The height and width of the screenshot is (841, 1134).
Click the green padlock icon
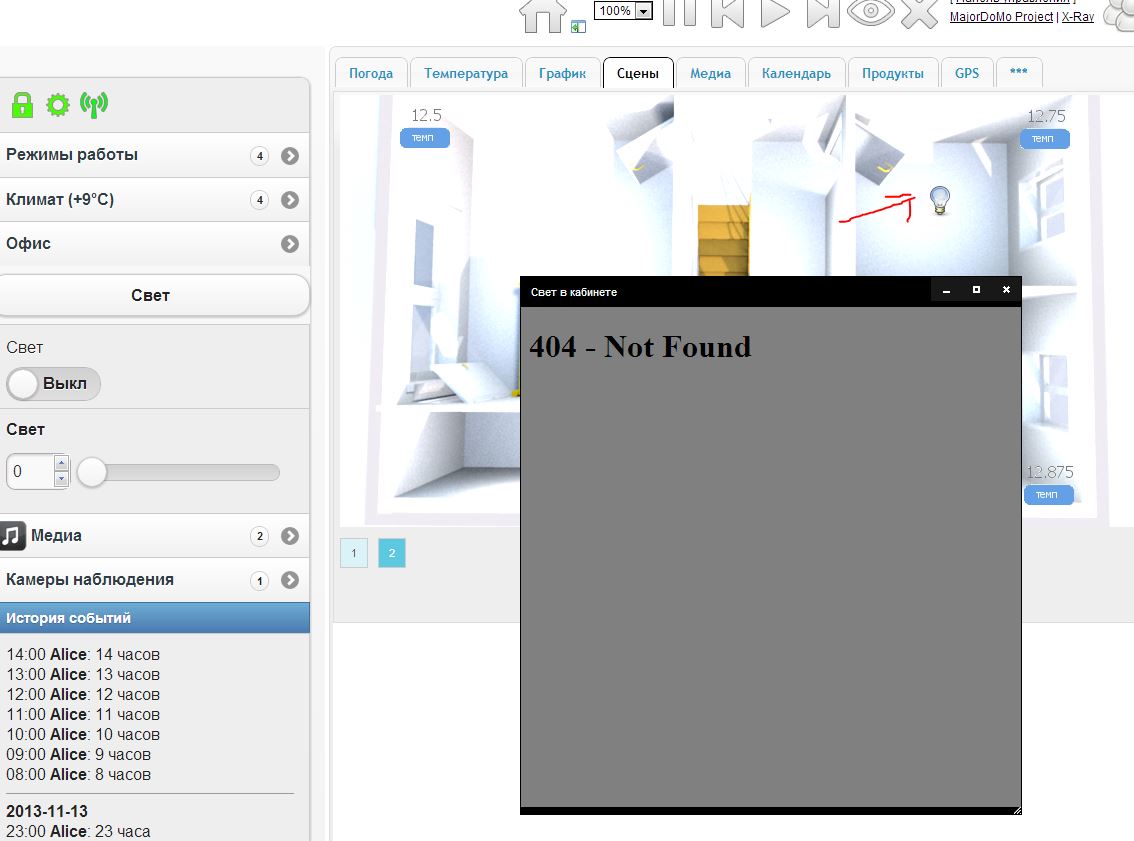(x=22, y=104)
